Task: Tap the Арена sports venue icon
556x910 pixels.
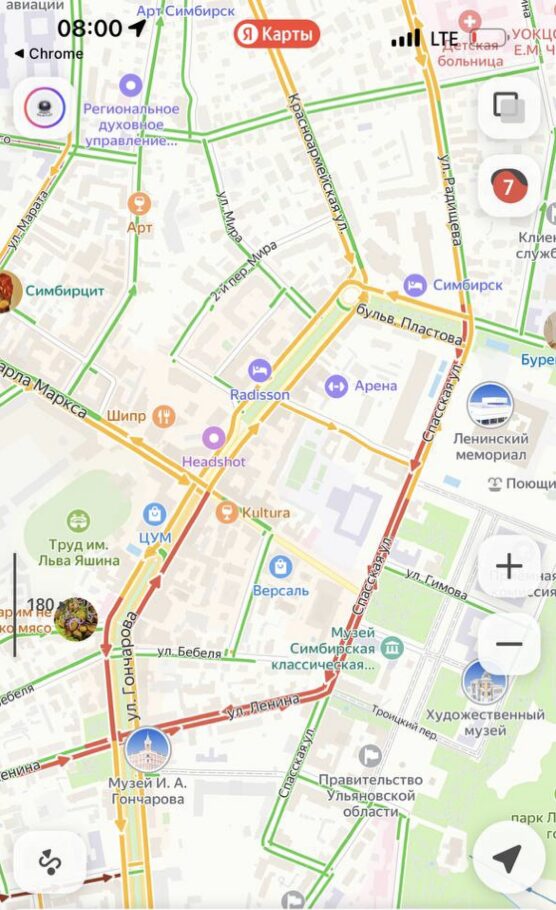Action: click(336, 386)
